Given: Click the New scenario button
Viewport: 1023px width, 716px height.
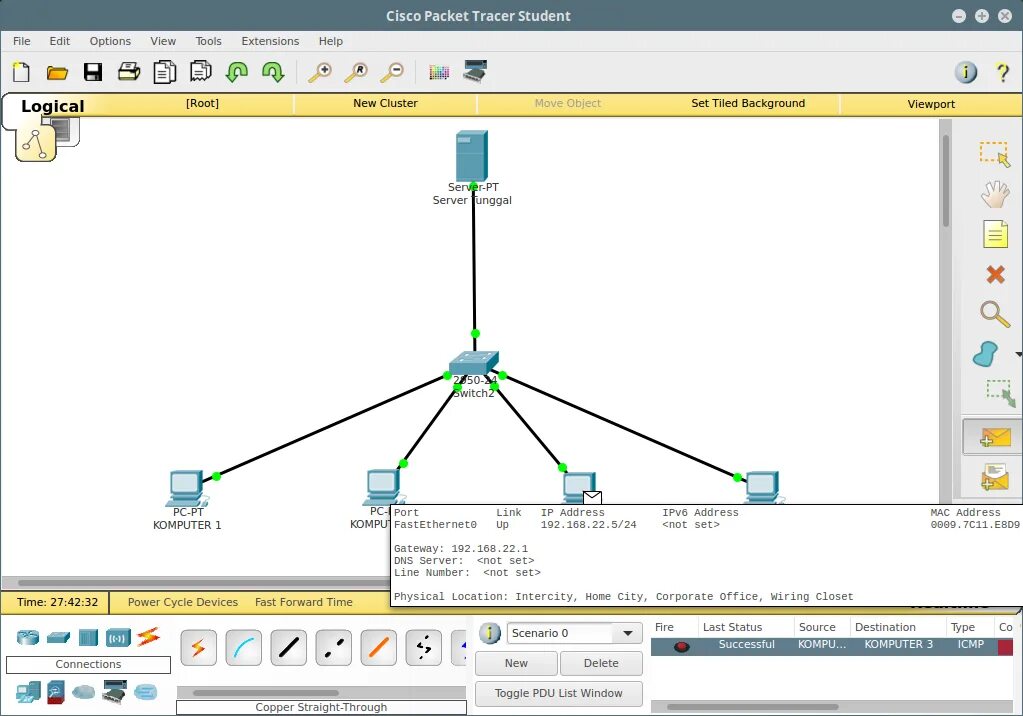Looking at the screenshot, I should (x=516, y=663).
